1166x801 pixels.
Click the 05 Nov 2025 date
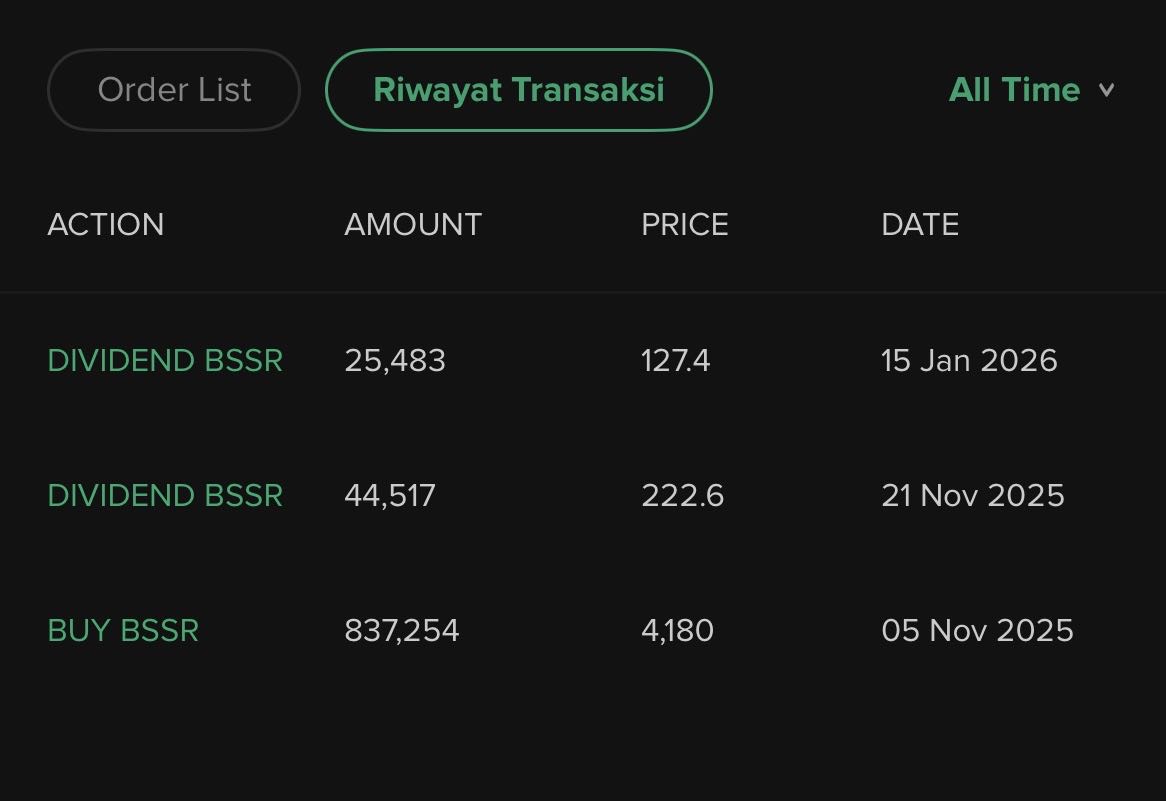pyautogui.click(x=977, y=630)
